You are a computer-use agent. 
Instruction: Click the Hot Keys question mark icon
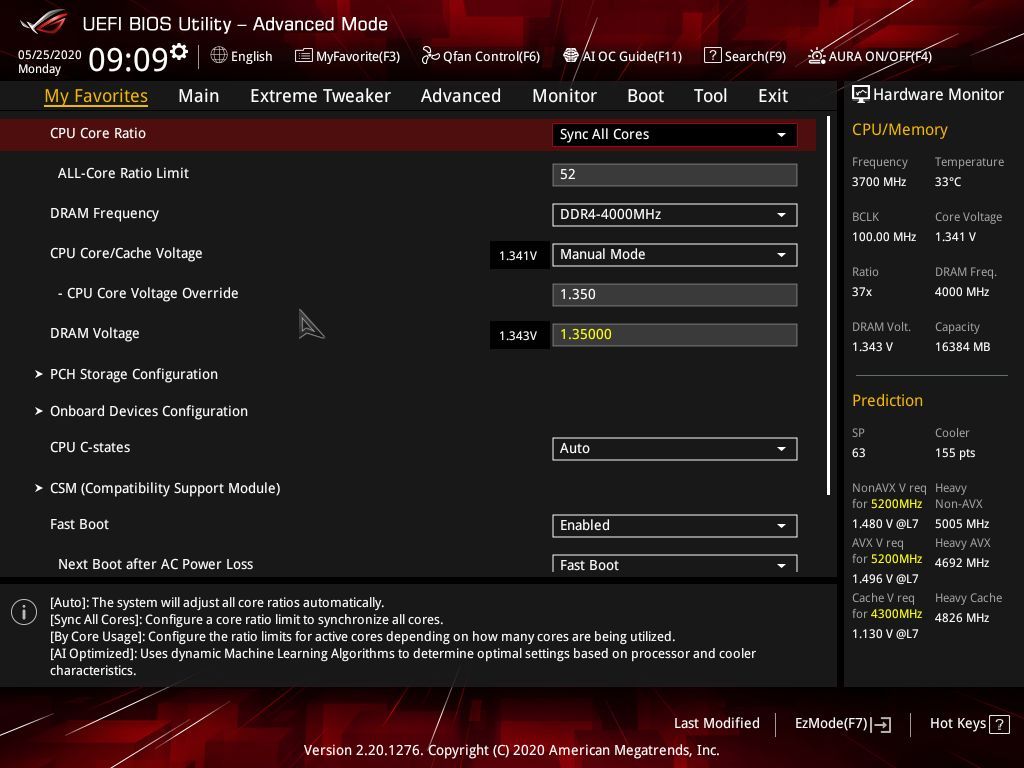tap(999, 724)
